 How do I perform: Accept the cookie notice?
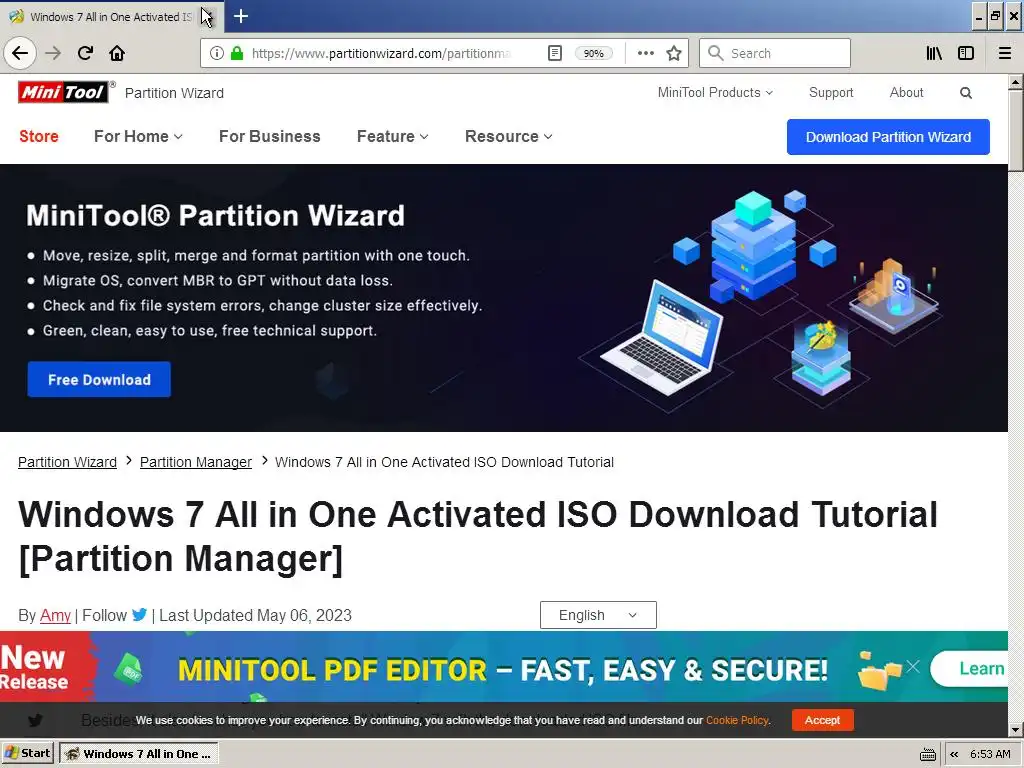822,720
